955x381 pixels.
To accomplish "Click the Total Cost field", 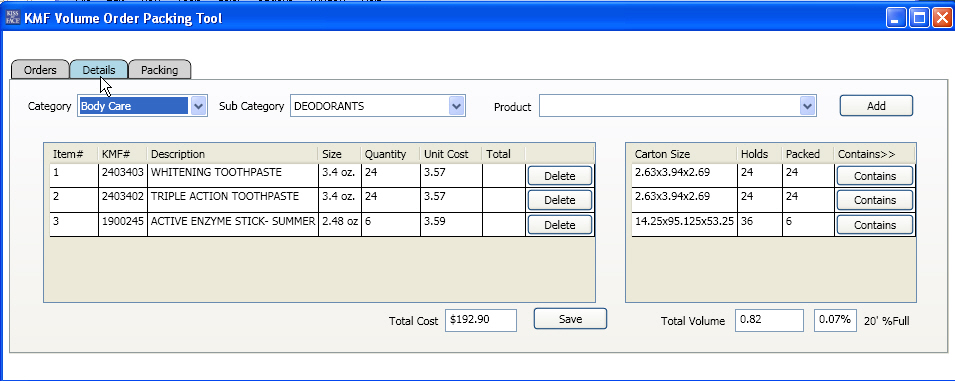I will [481, 320].
